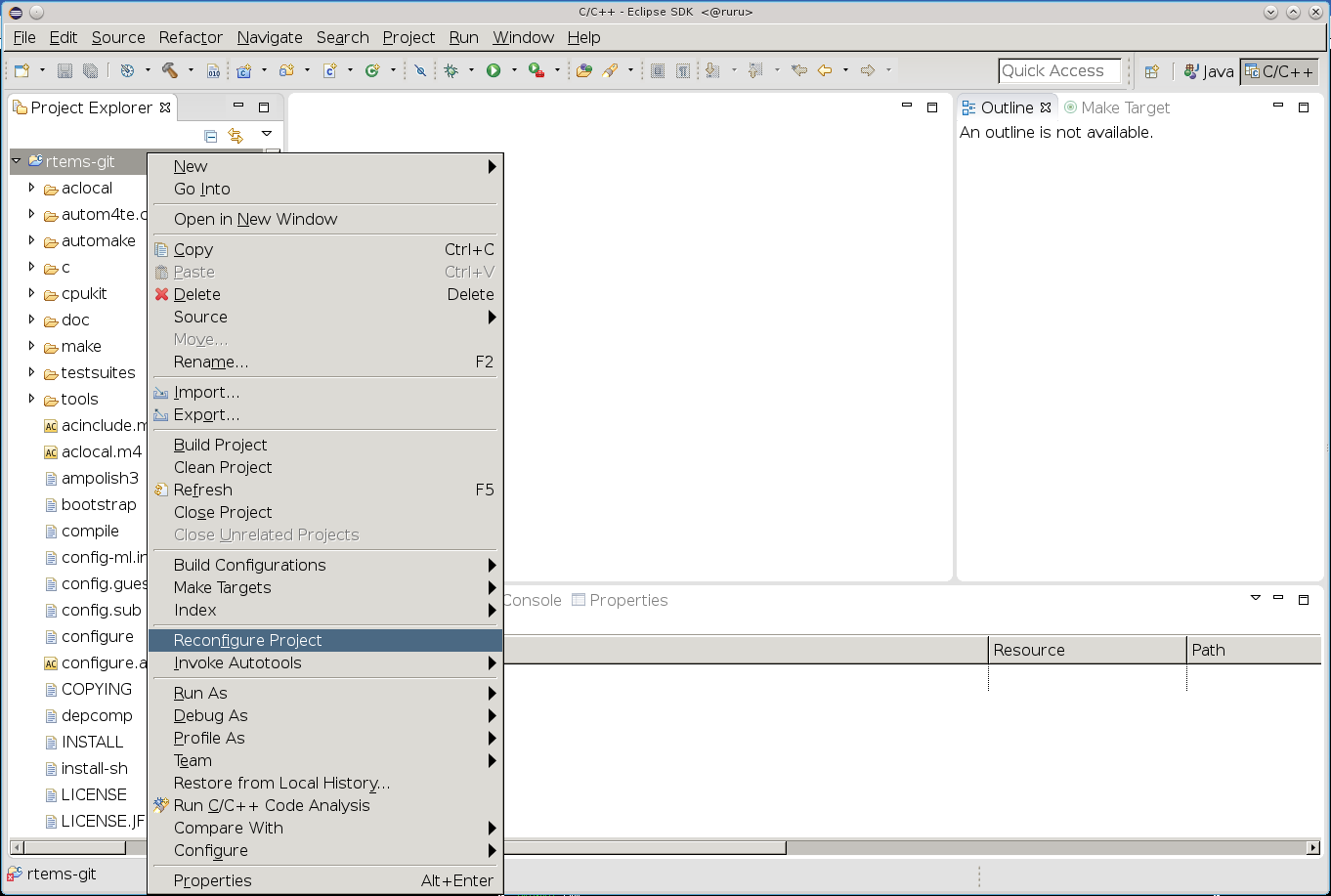Click the Save disk icon in toolbar

pyautogui.click(x=64, y=70)
